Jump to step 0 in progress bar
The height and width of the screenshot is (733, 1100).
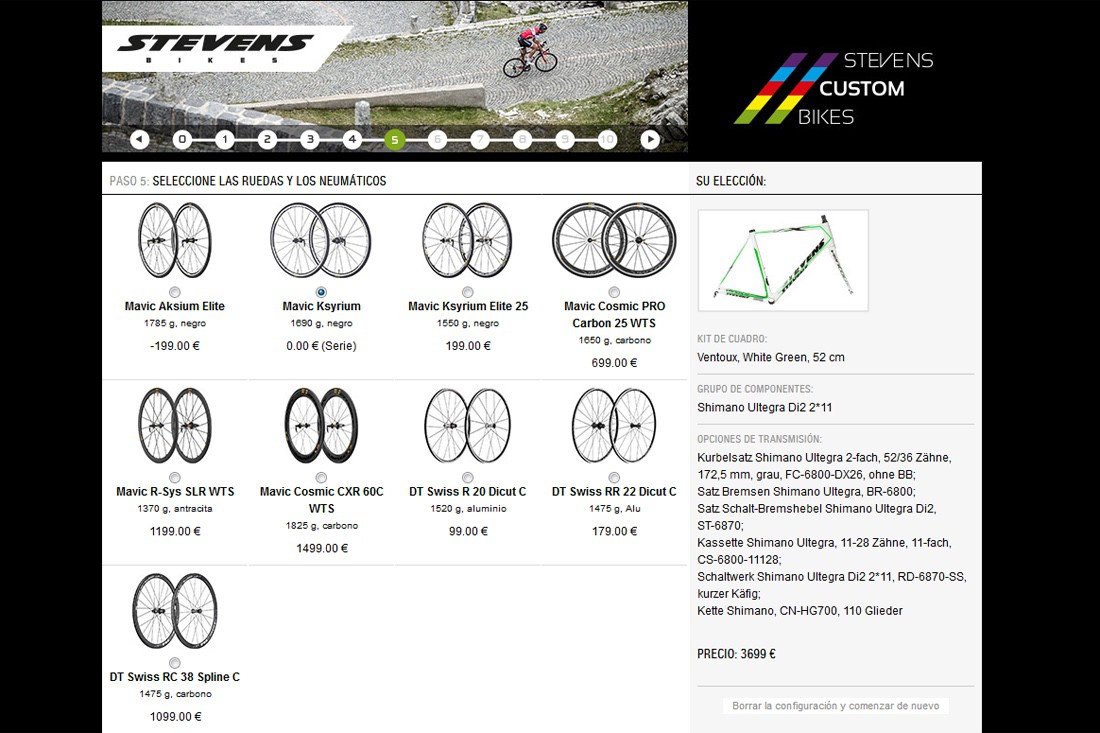pyautogui.click(x=182, y=140)
